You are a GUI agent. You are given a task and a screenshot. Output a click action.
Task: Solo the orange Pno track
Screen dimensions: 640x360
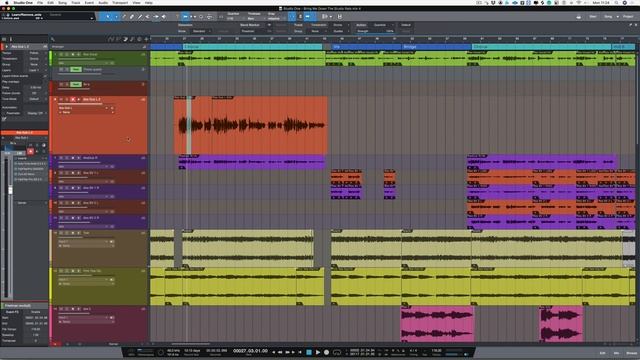click(x=67, y=100)
